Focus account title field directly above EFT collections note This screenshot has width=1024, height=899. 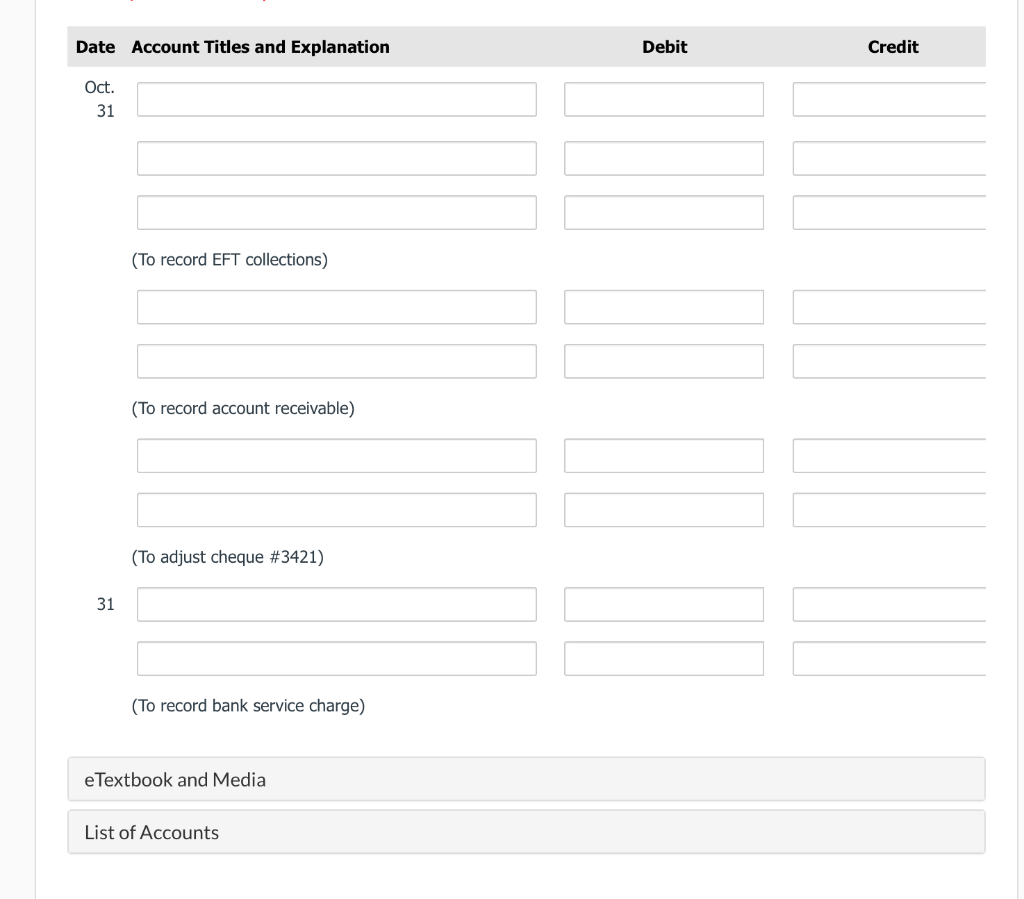point(337,212)
